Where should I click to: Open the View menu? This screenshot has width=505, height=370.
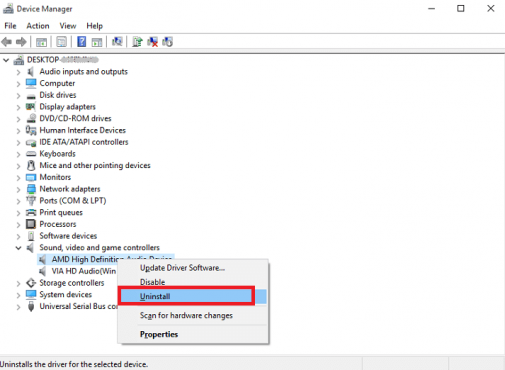tap(68, 26)
